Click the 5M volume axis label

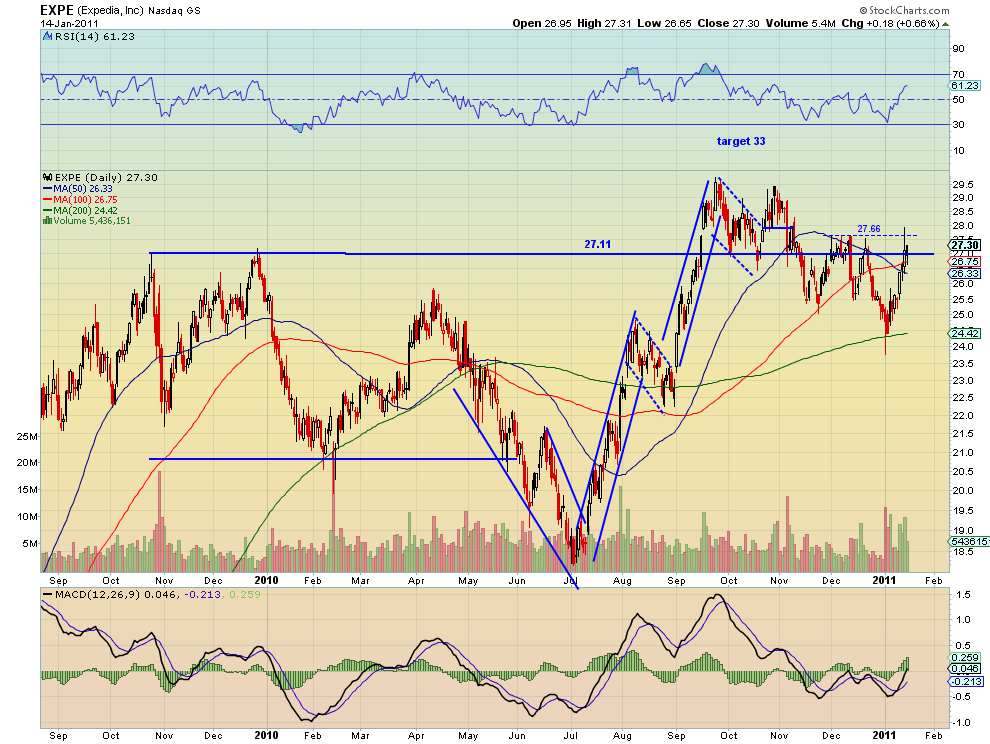pos(30,543)
